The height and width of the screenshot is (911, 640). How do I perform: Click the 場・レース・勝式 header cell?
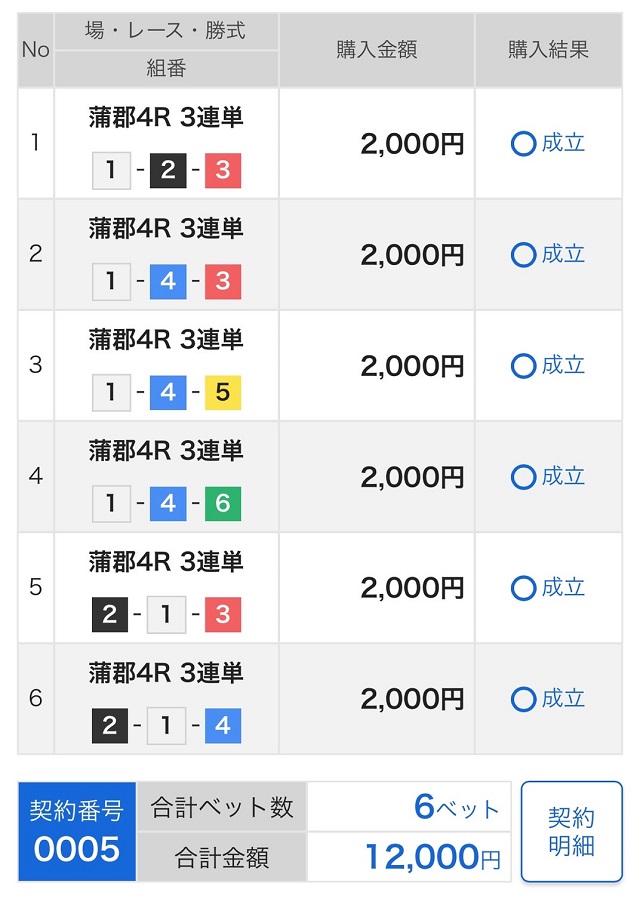click(x=166, y=31)
